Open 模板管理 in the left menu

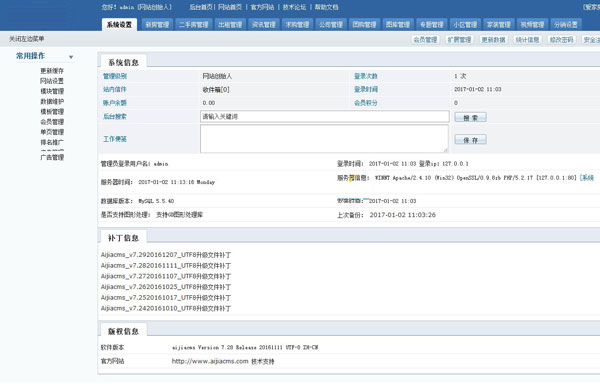tap(52, 112)
